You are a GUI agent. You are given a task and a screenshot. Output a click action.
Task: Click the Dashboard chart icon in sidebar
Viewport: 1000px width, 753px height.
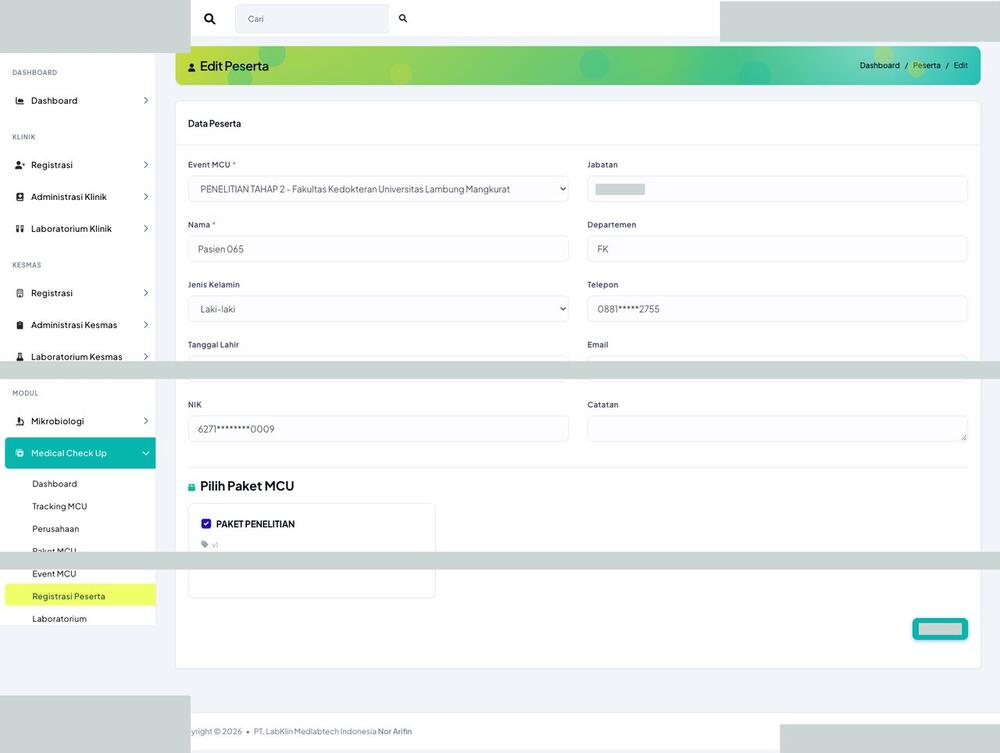pos(20,101)
